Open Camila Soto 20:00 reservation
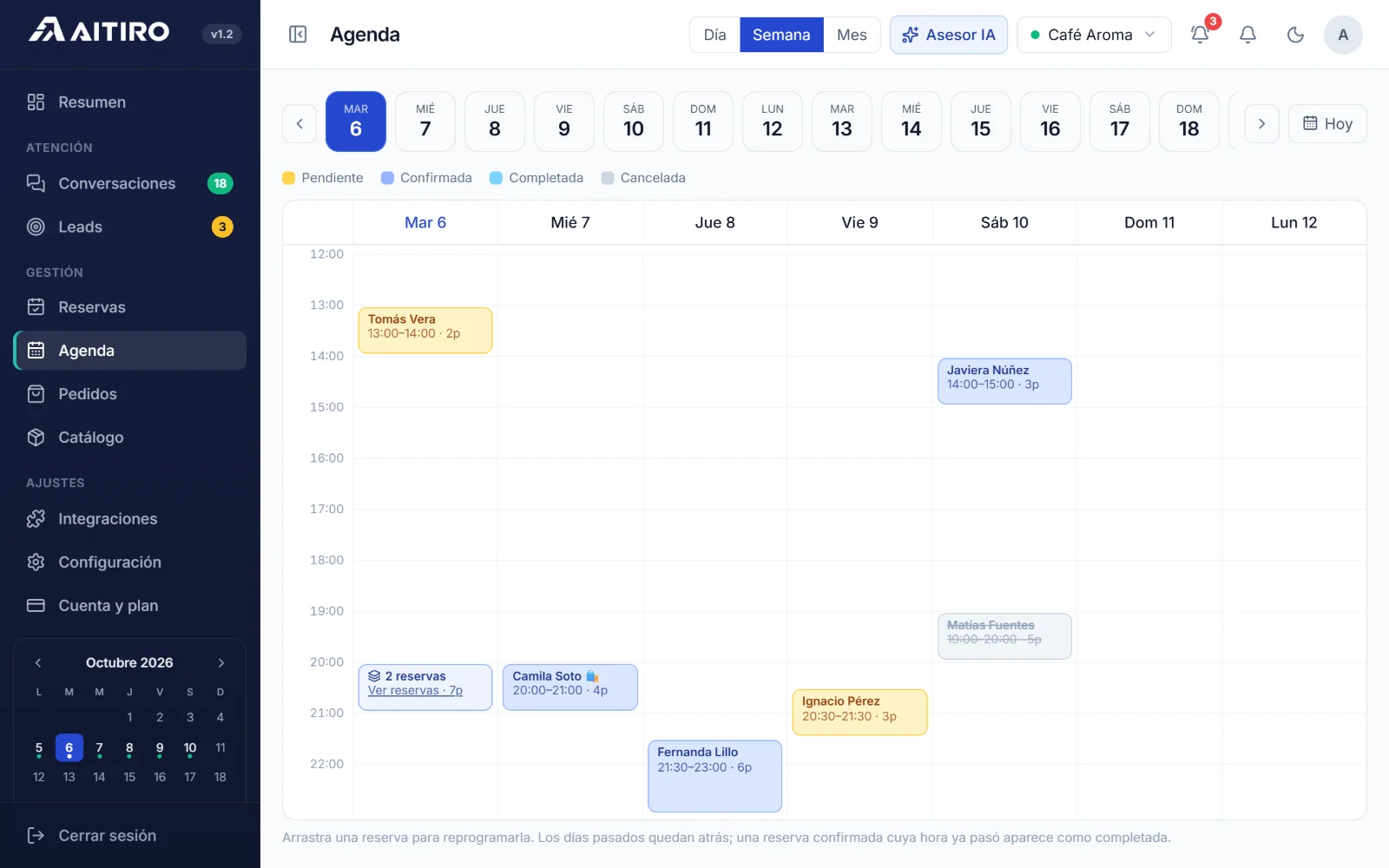 (570, 687)
